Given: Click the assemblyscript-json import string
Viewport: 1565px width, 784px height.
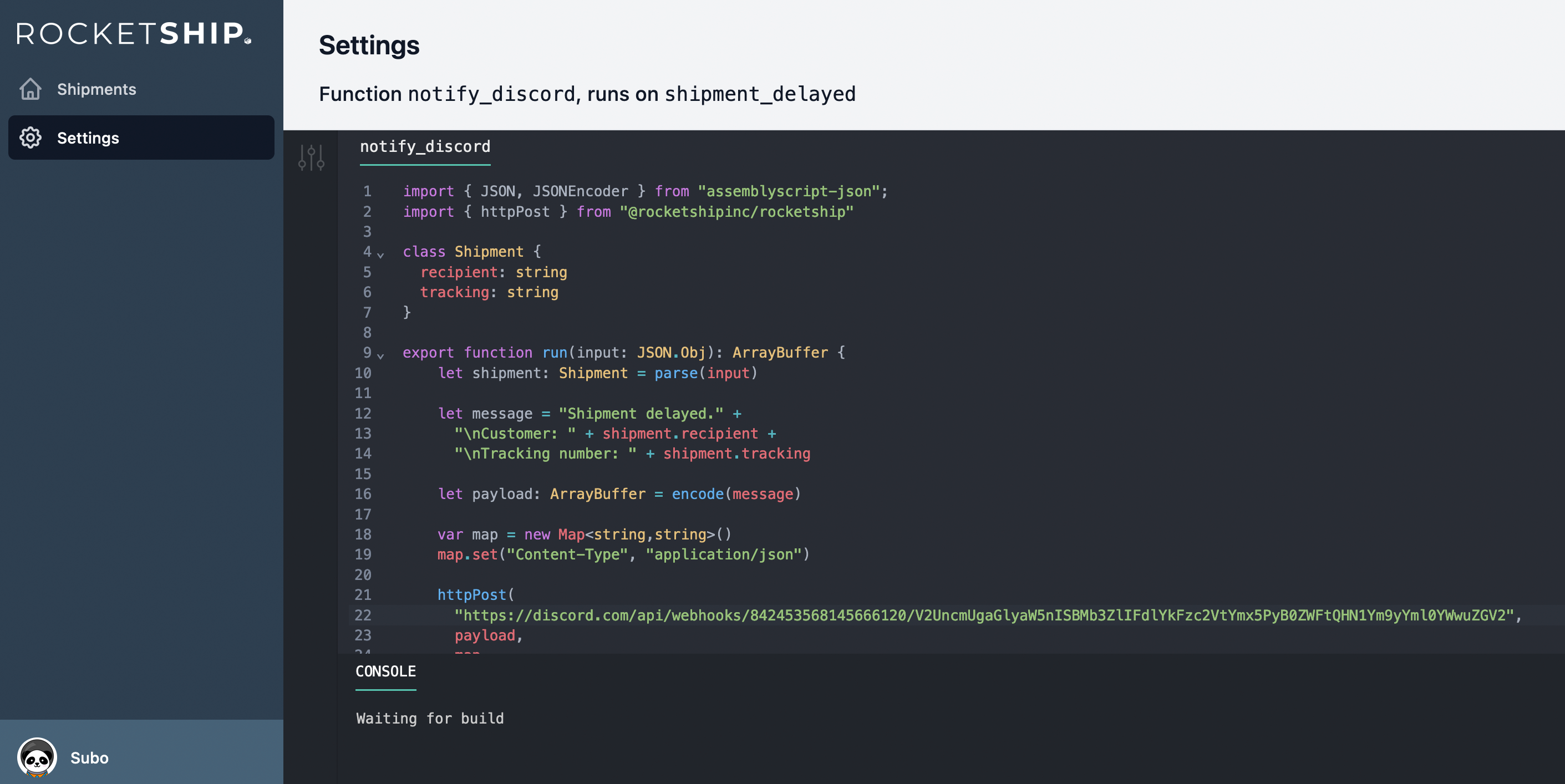Looking at the screenshot, I should pyautogui.click(x=789, y=191).
